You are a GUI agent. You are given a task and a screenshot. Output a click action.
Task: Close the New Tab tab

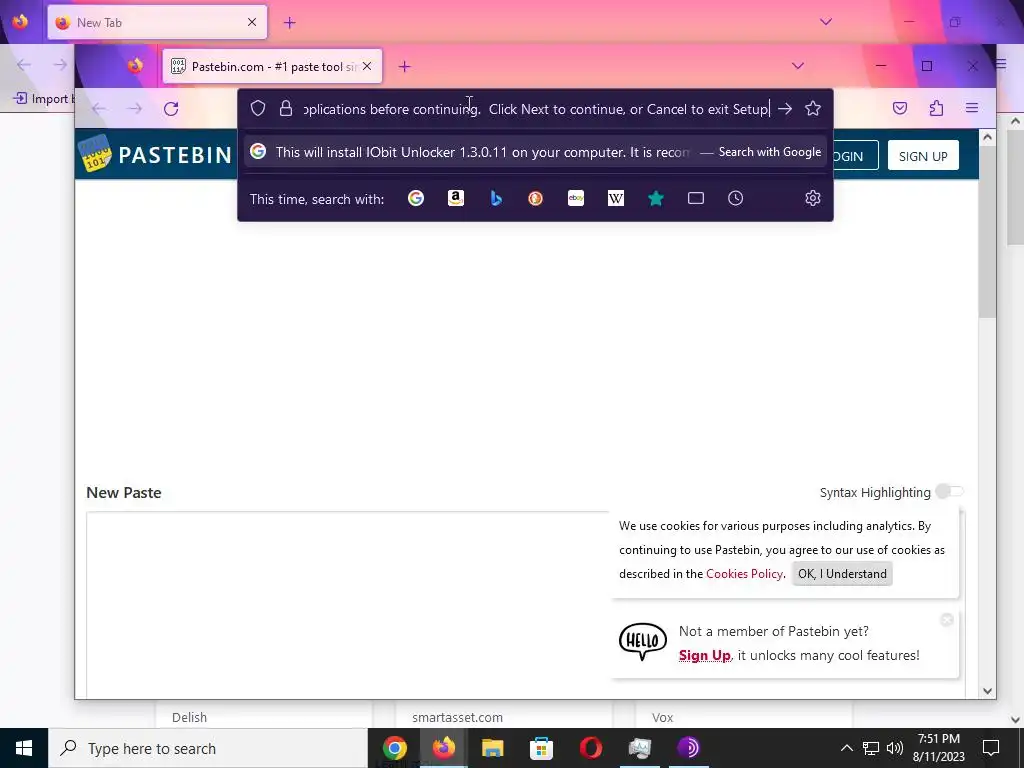[x=252, y=22]
